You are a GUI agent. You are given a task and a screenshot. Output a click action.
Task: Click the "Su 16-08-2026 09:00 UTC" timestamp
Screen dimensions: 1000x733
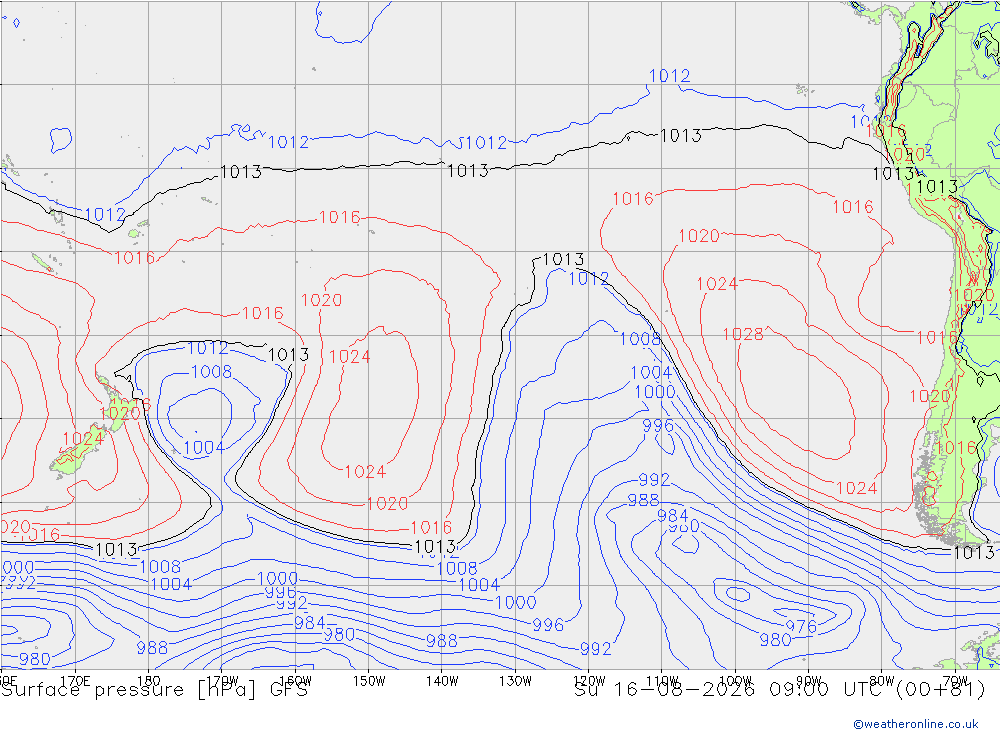pos(731,690)
